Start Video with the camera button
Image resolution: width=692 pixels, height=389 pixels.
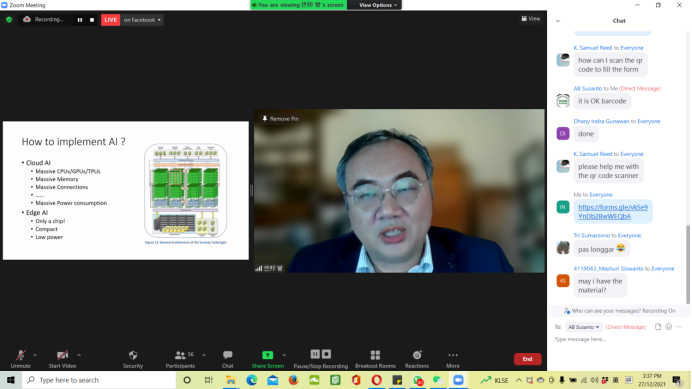62,359
